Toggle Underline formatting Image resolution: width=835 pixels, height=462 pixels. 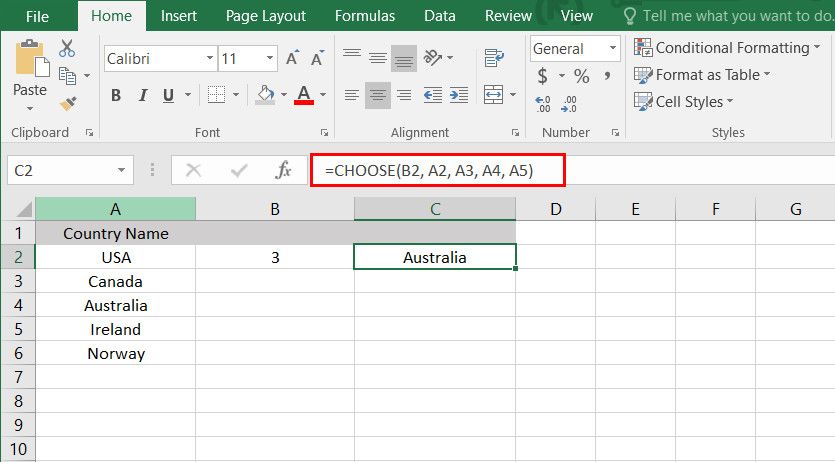tap(168, 95)
